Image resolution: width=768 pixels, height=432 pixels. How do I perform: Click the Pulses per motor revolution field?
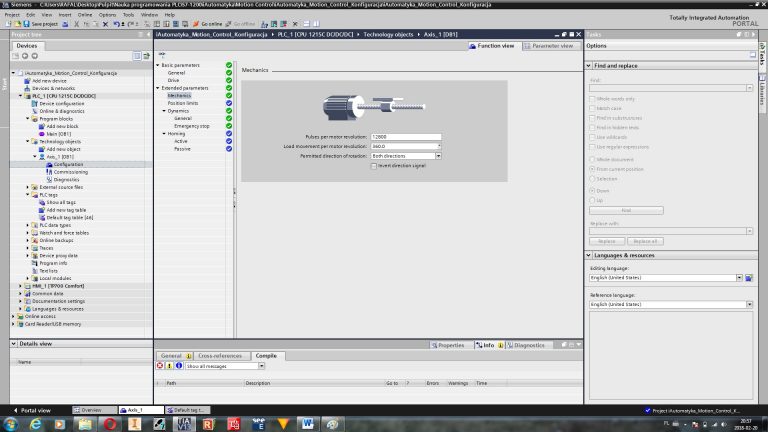[392, 136]
